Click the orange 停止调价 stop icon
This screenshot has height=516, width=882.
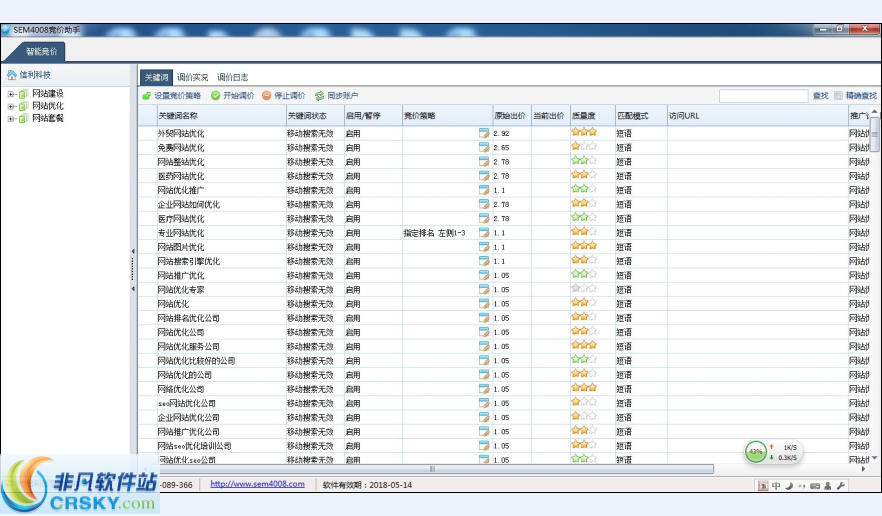tap(267, 96)
